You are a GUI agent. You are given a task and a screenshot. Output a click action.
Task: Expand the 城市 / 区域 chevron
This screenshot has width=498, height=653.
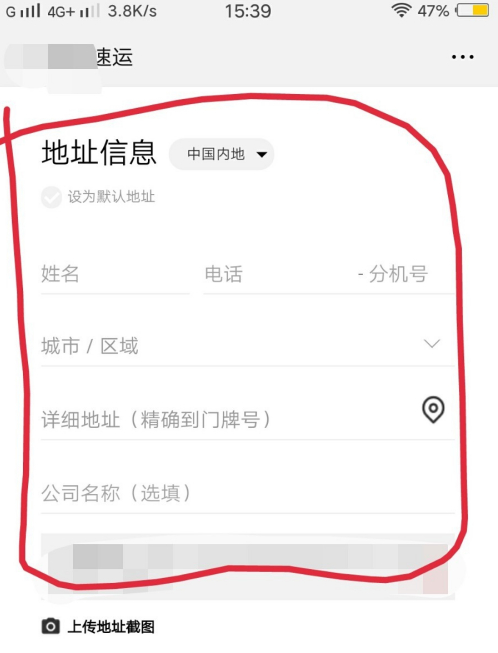[x=432, y=344]
